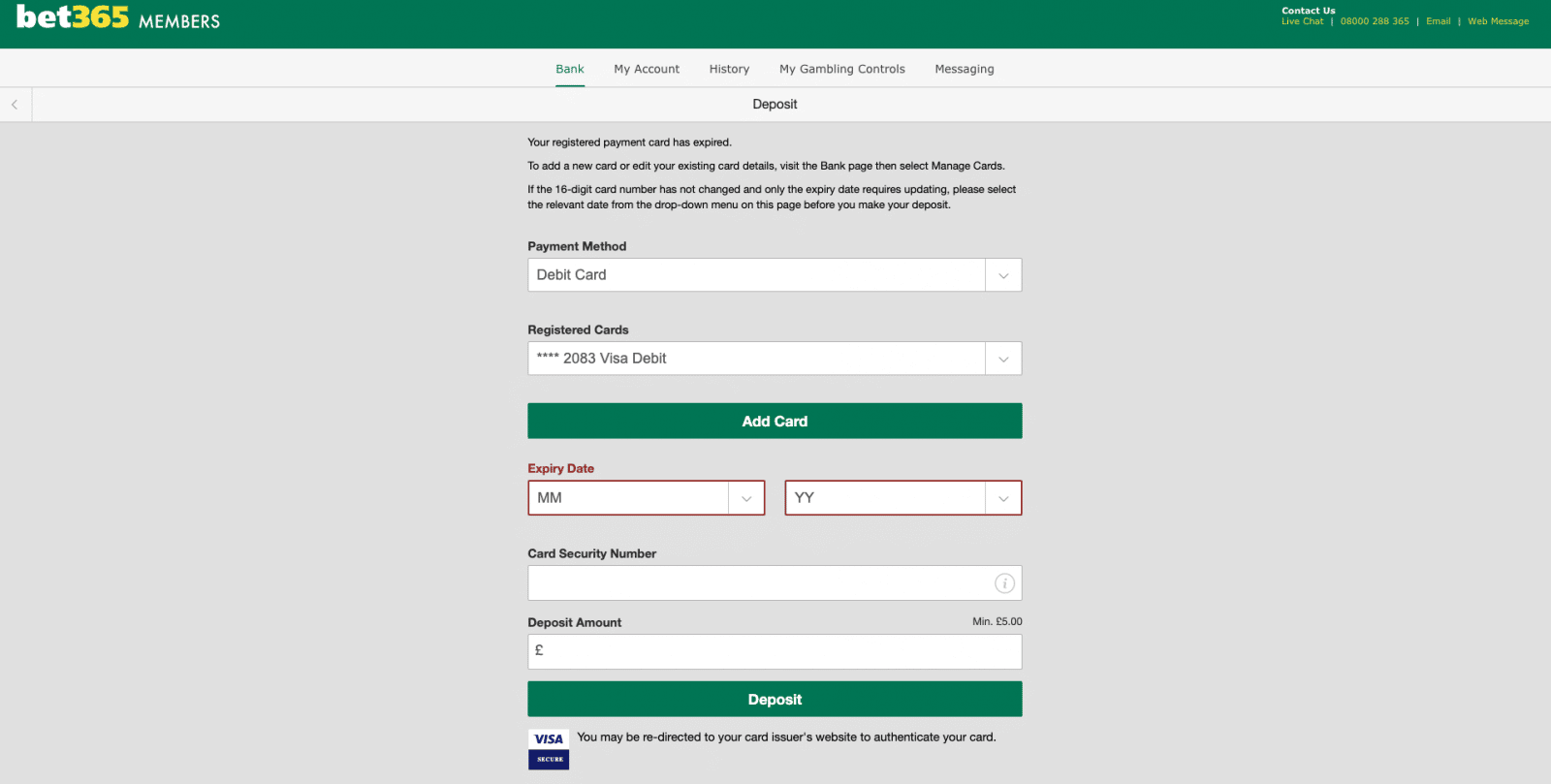Click into the Deposit Amount field

point(775,651)
